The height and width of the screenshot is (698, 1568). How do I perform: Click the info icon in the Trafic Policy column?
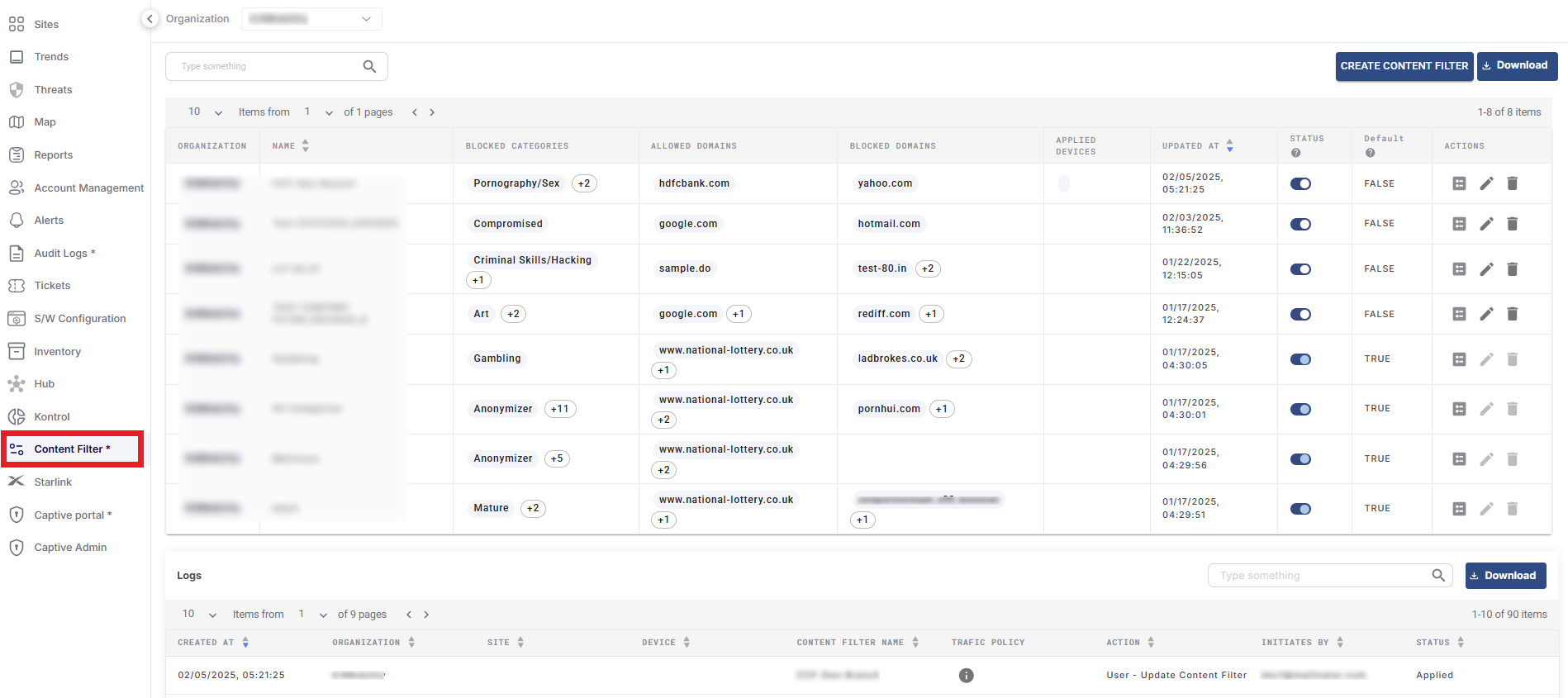[966, 676]
